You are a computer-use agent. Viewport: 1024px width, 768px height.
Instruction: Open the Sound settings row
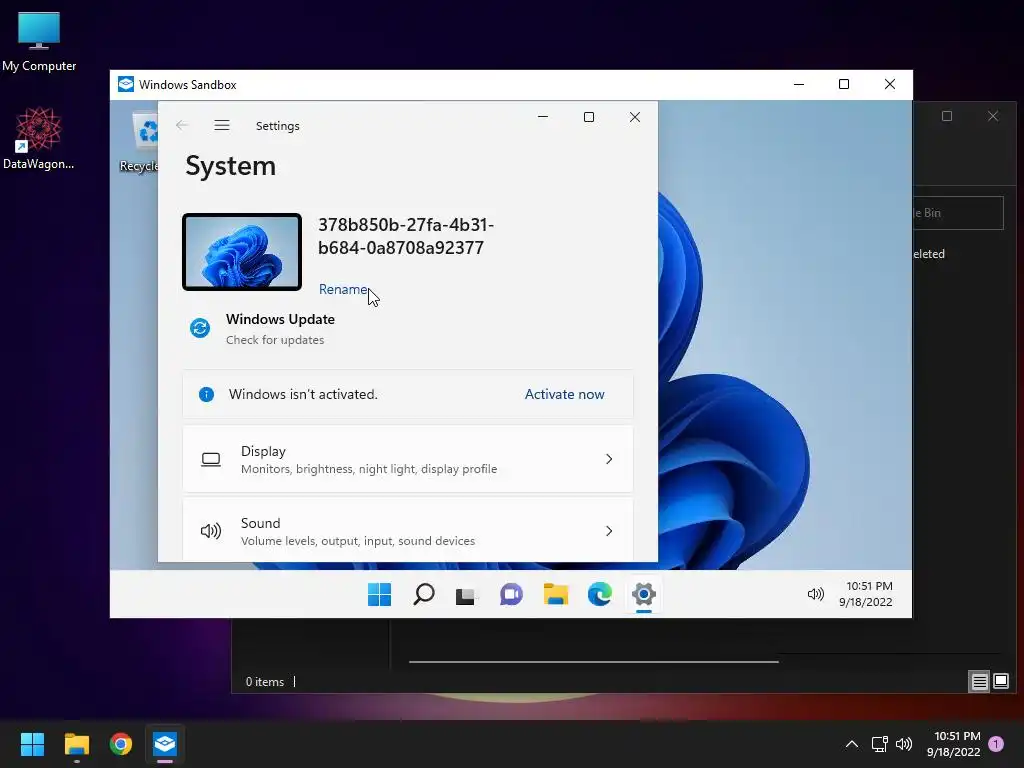[408, 530]
